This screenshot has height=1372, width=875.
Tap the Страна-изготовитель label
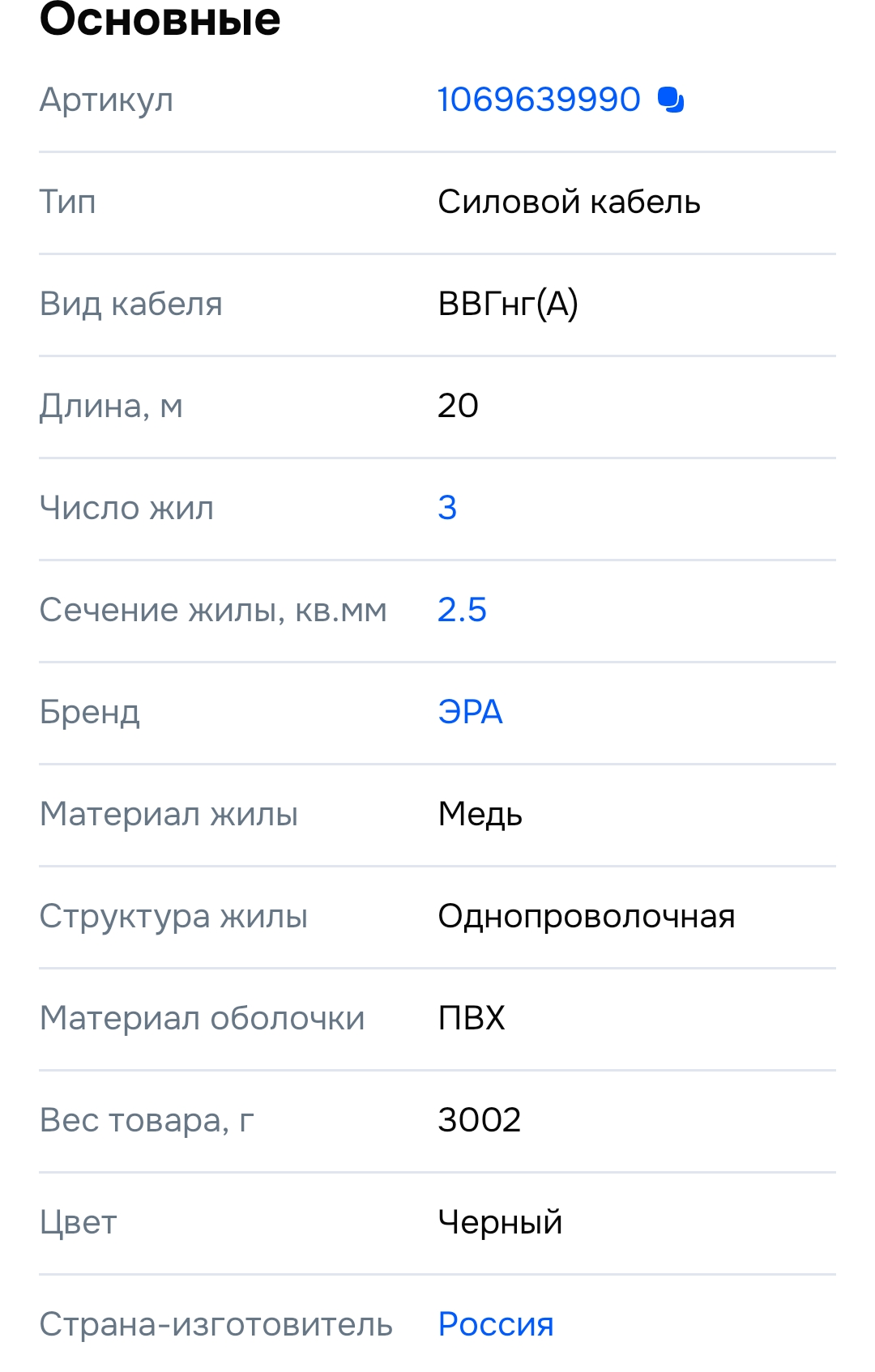(216, 1324)
